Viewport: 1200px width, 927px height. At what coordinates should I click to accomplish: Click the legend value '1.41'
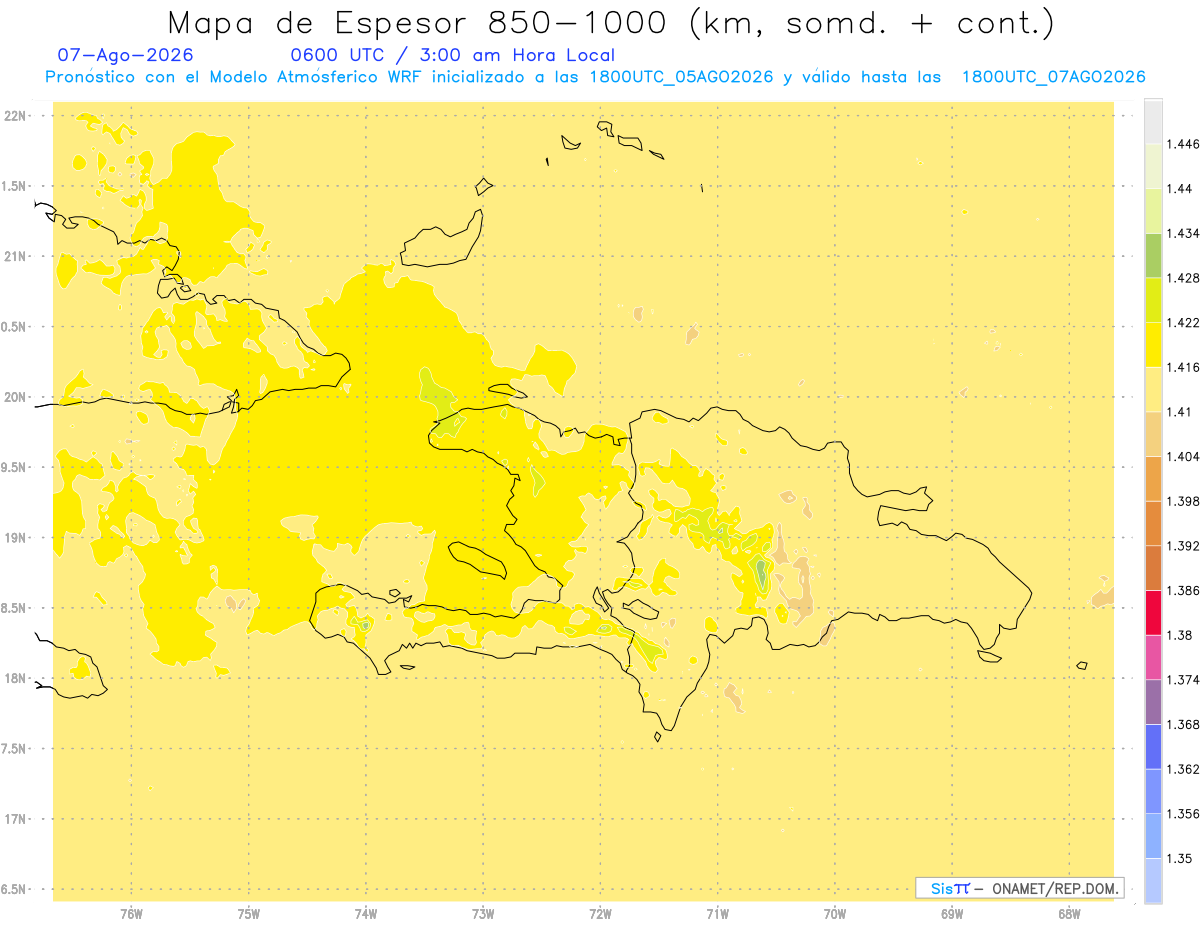click(1178, 412)
